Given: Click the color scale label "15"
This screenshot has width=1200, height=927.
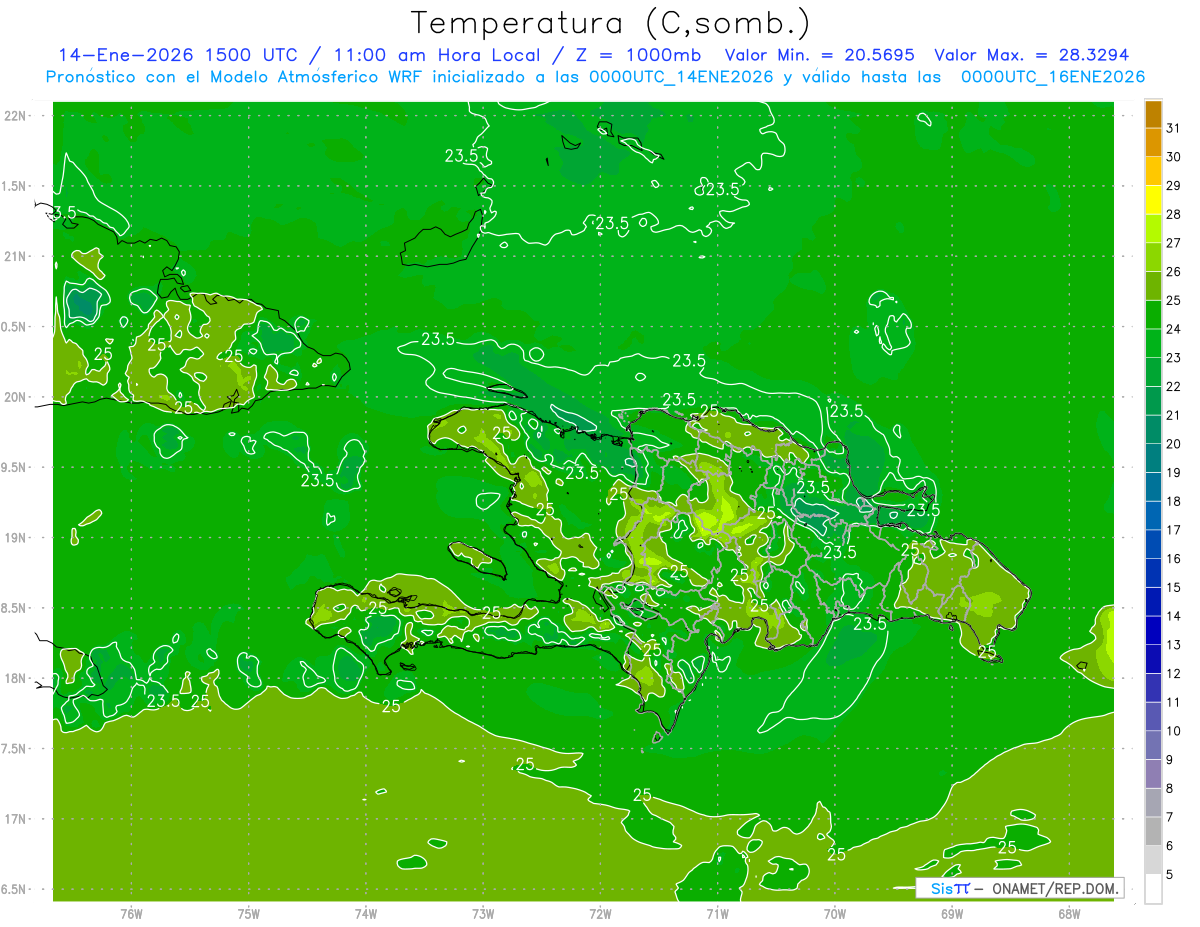Looking at the screenshot, I should 1174,587.
